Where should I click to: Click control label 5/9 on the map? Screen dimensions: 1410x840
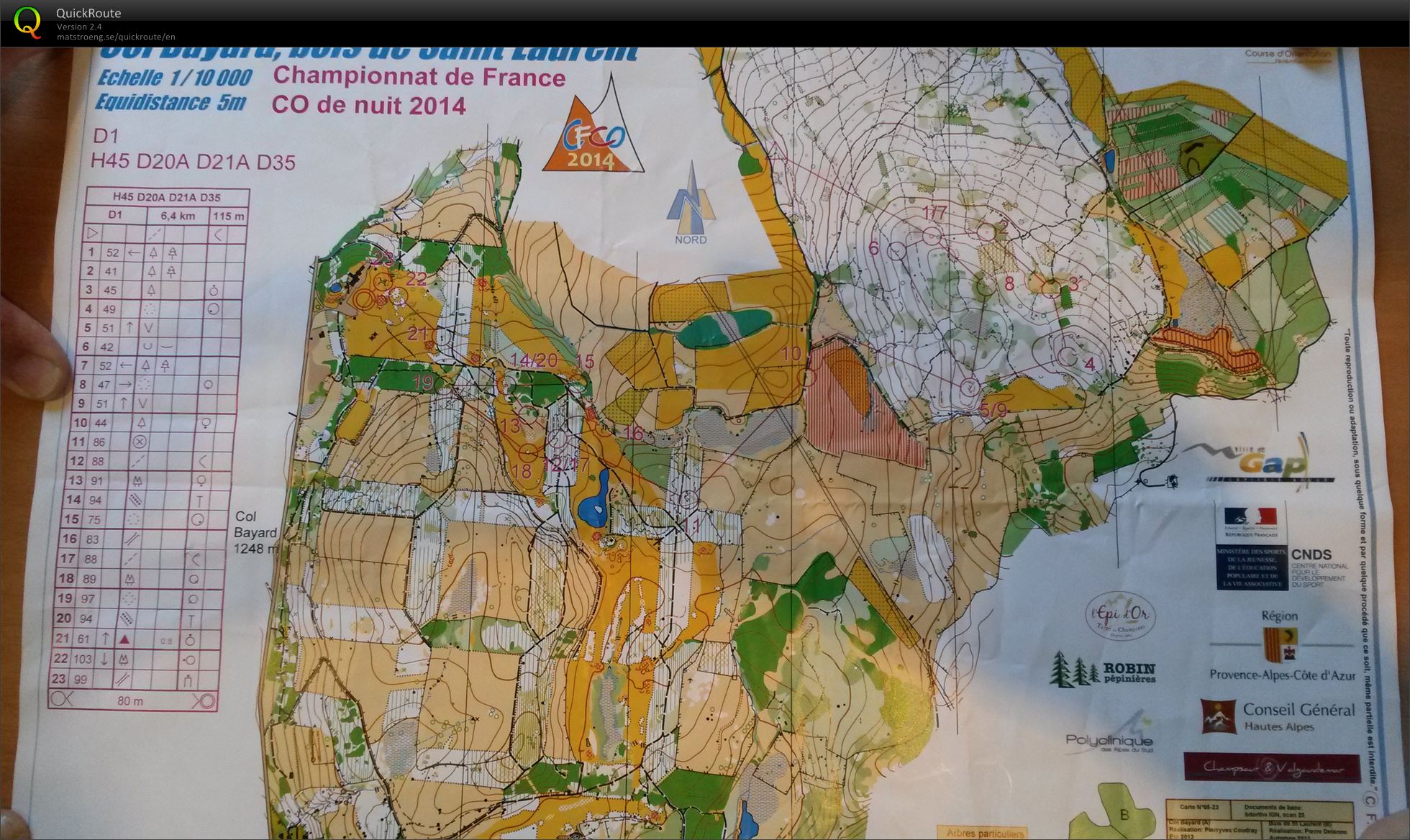994,411
